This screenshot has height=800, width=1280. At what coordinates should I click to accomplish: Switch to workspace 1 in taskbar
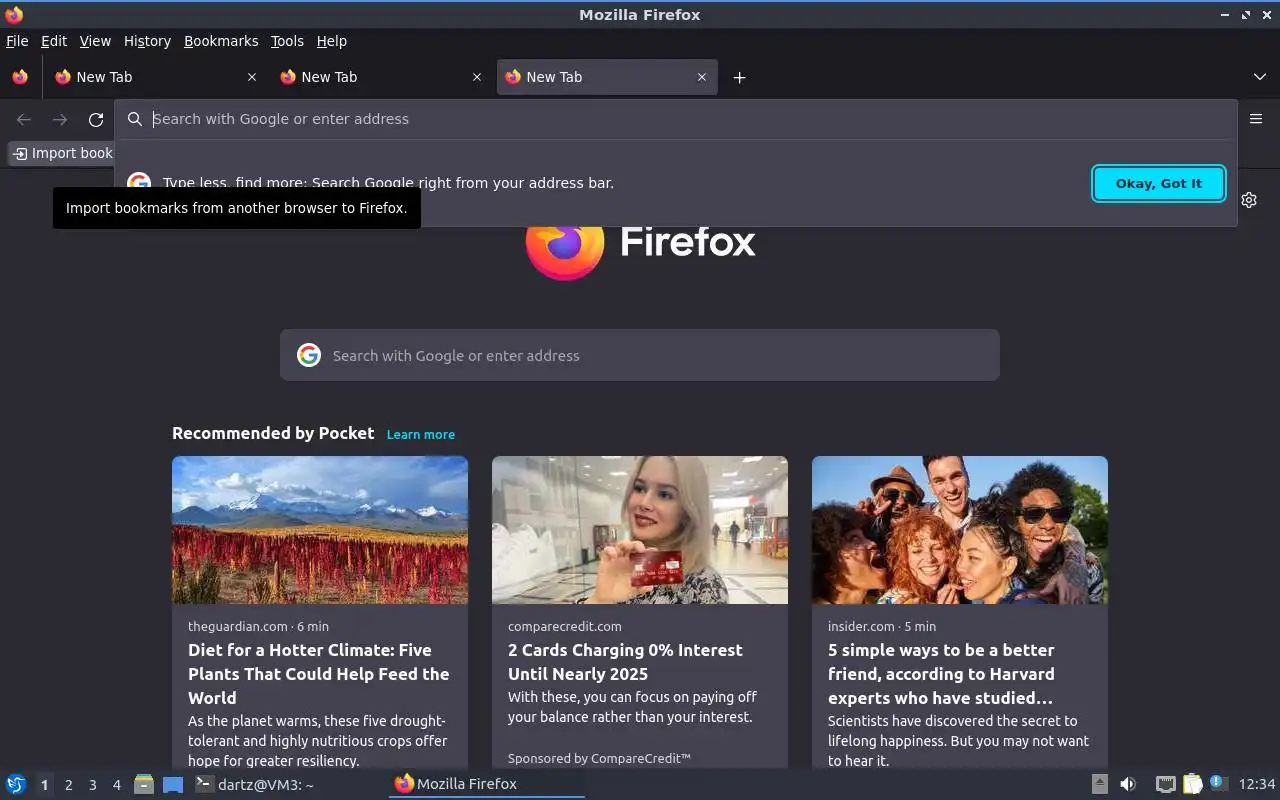(44, 785)
